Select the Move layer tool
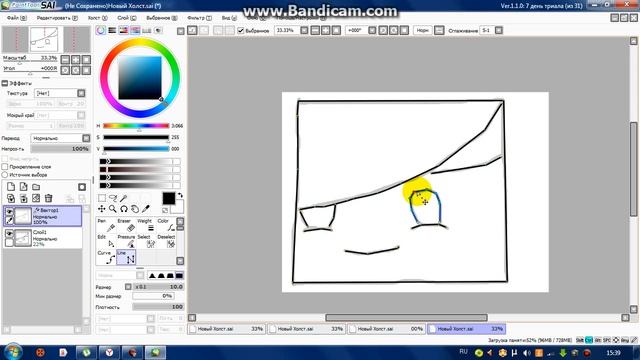Screen dimensions: 640x360 coord(102,209)
